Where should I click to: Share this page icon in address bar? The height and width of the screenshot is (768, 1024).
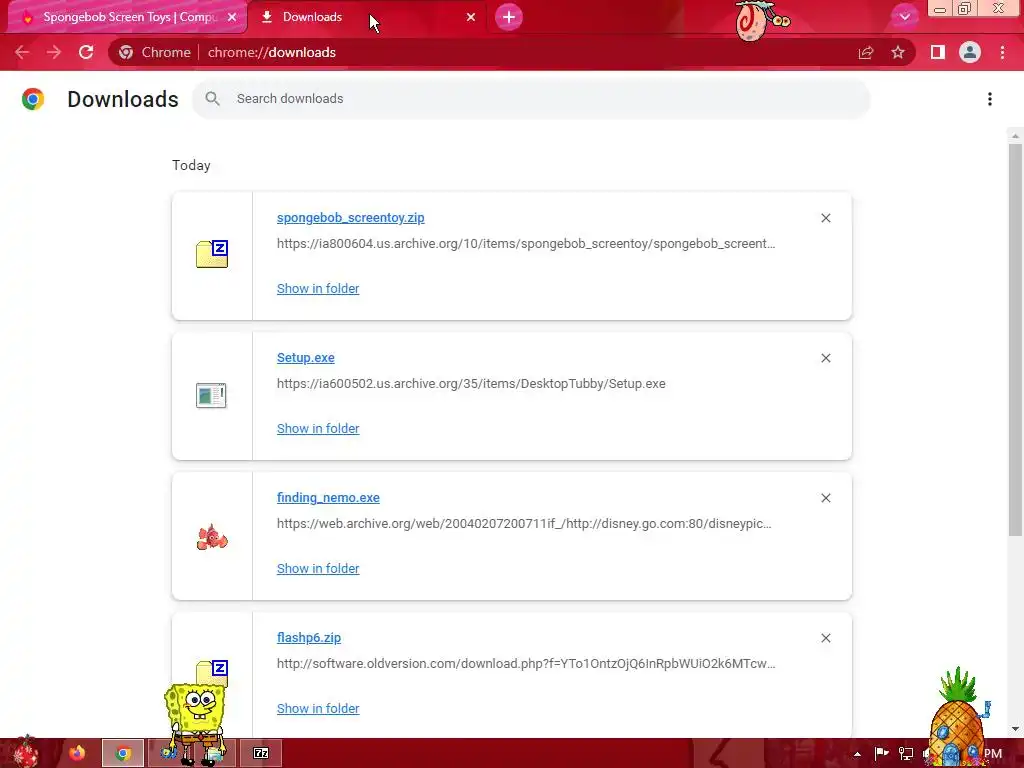(866, 53)
